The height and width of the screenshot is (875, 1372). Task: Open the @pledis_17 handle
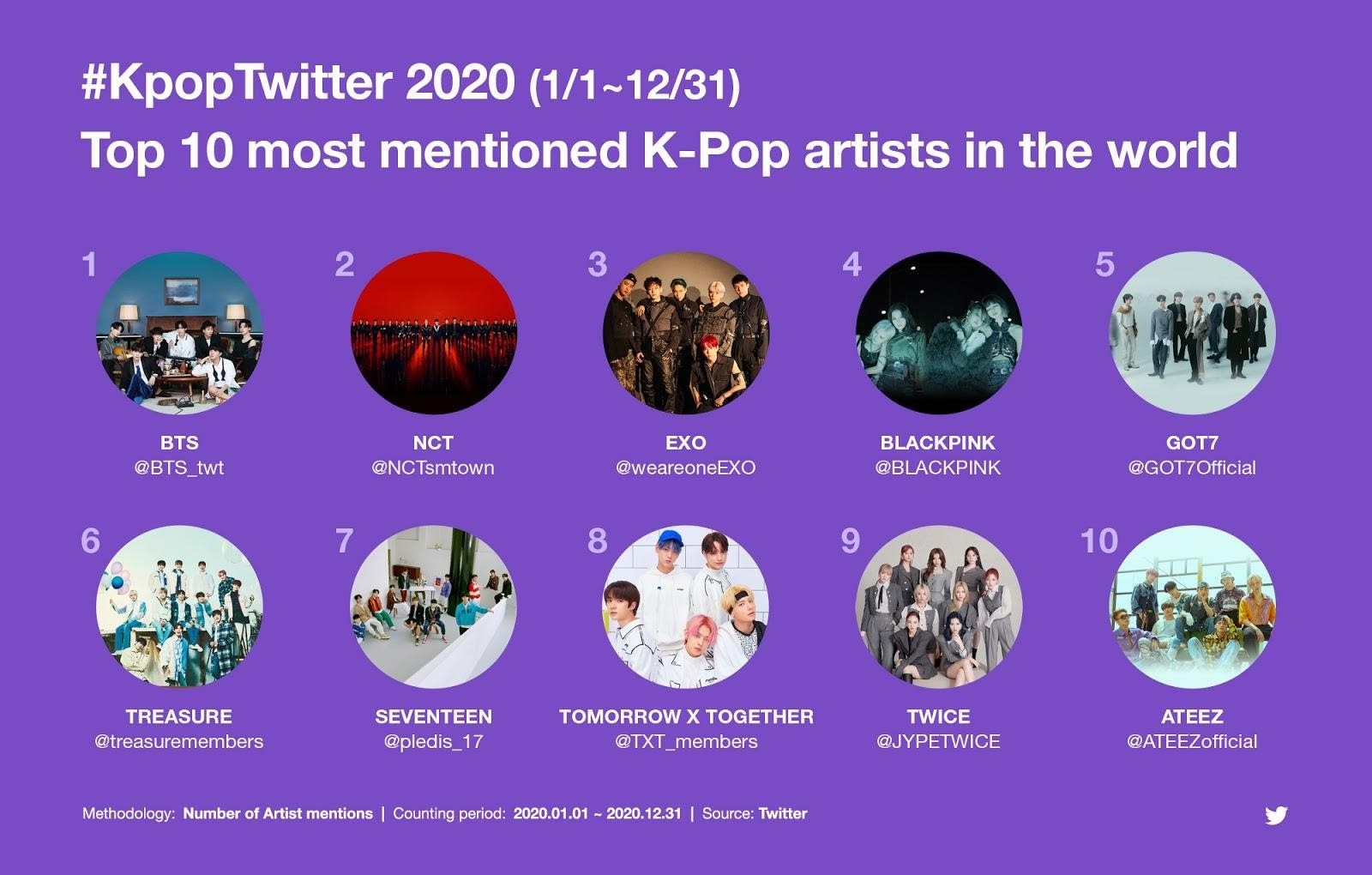[x=433, y=742]
